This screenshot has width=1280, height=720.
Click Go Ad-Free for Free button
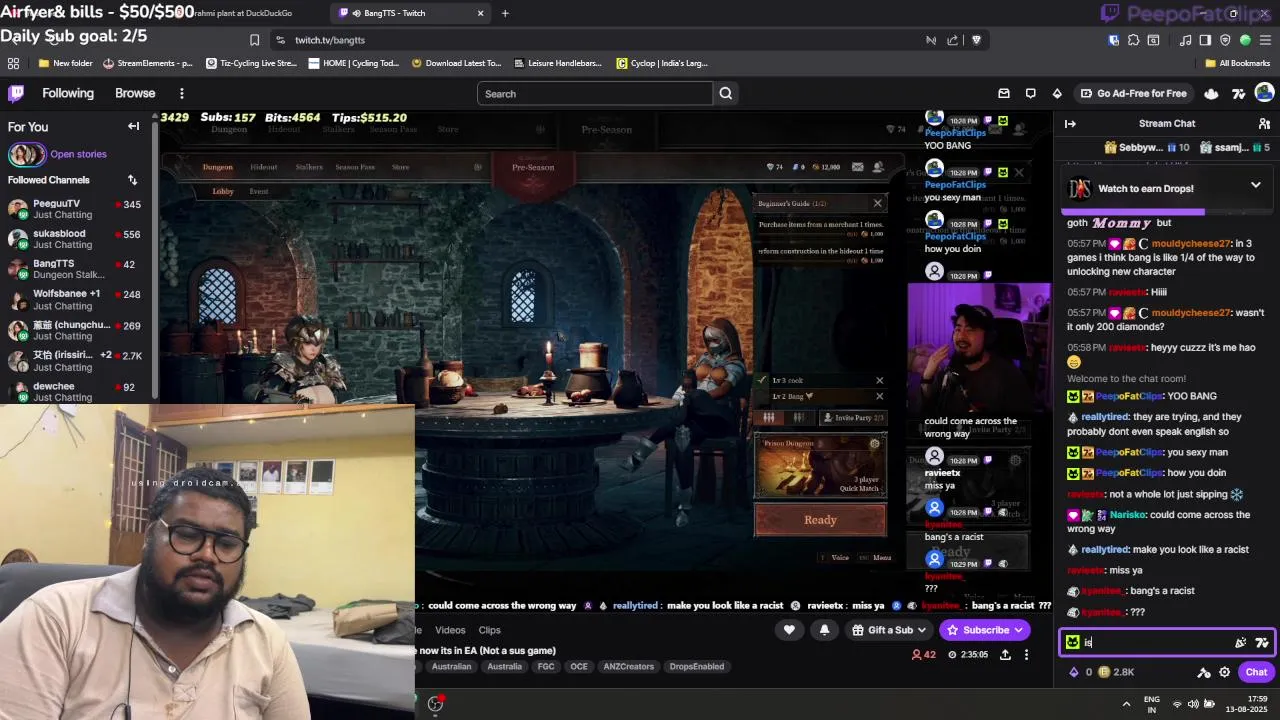(x=1133, y=93)
